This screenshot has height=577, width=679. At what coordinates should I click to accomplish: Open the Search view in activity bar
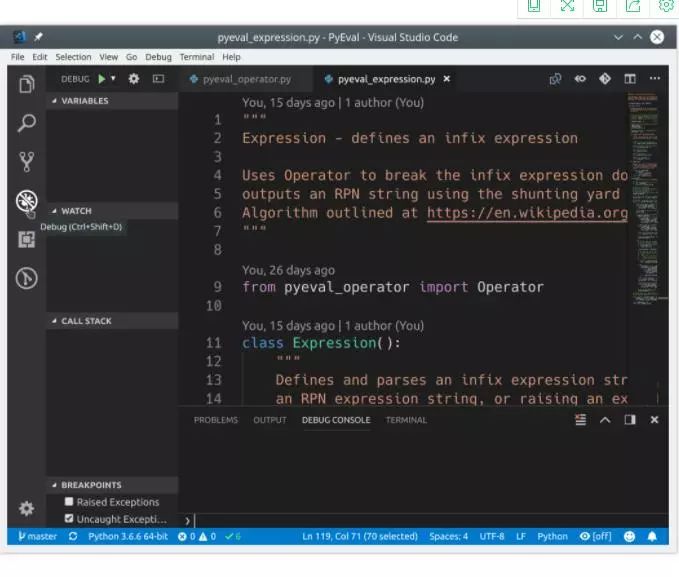click(x=26, y=123)
